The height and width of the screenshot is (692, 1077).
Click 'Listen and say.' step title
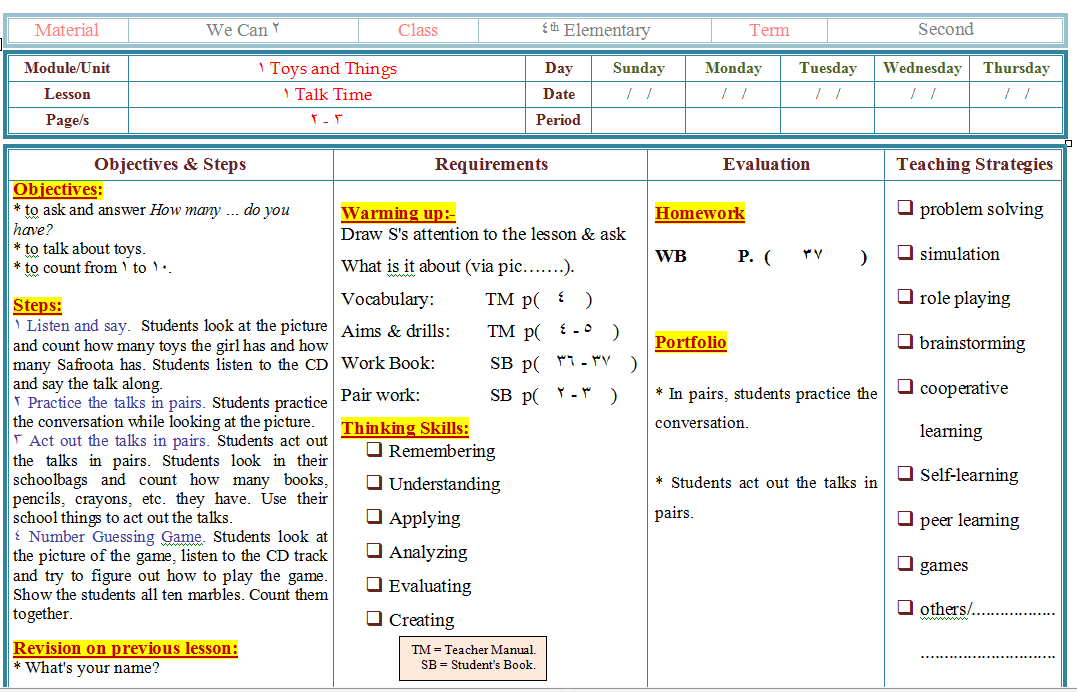point(78,326)
